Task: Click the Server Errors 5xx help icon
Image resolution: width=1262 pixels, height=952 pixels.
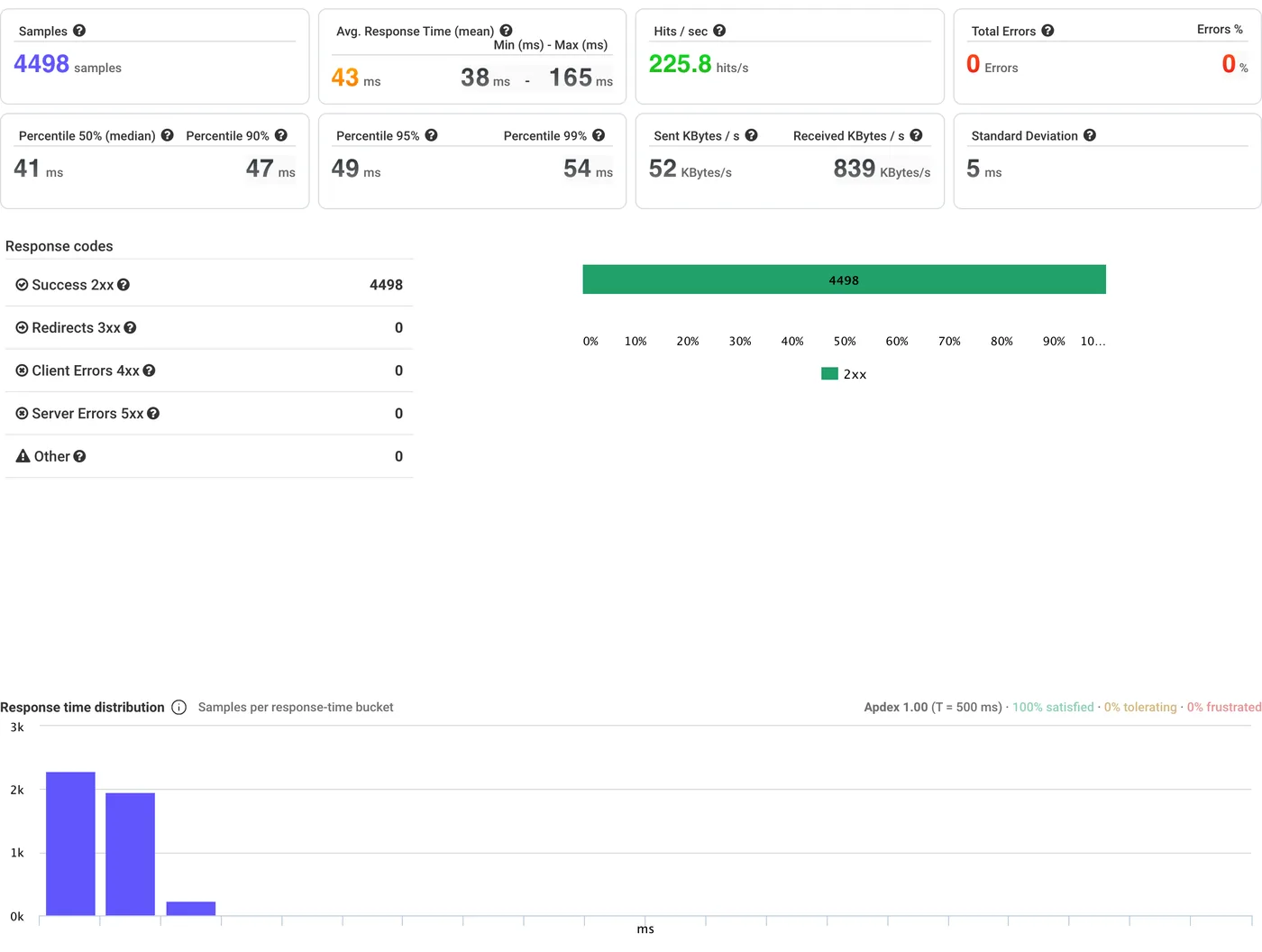Action: [x=153, y=414]
